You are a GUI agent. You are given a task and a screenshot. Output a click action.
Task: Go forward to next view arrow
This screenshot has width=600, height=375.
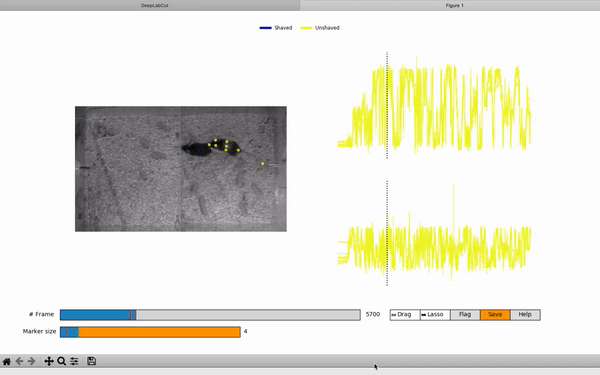pos(31,361)
